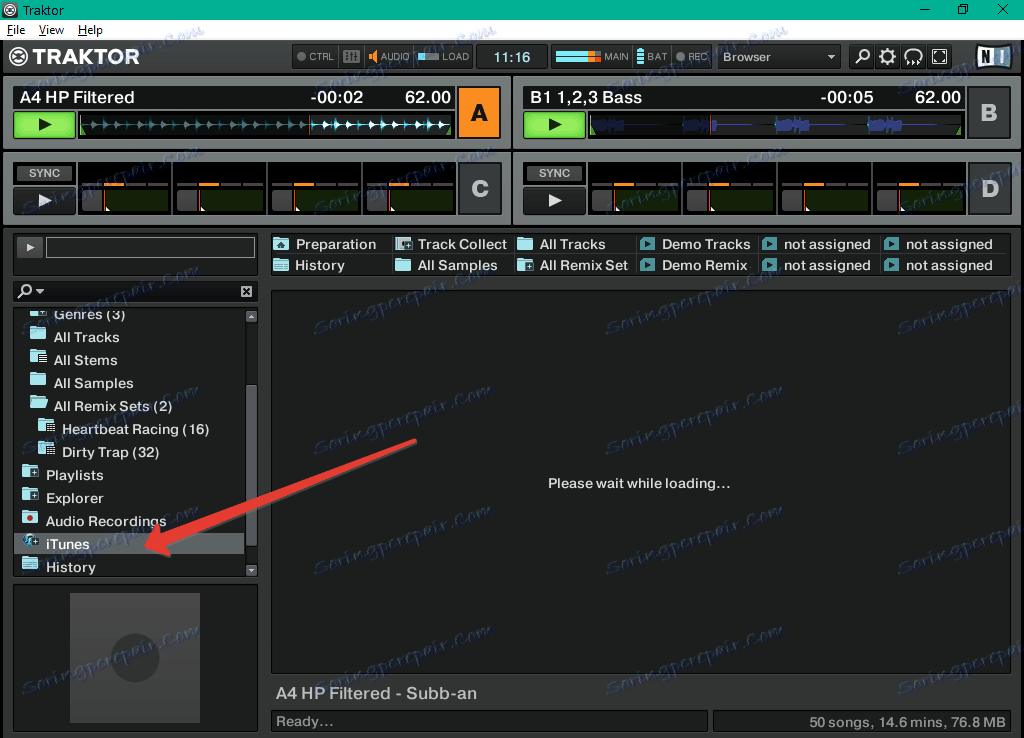Viewport: 1024px width, 738px height.
Task: Open the View menu
Action: click(51, 30)
